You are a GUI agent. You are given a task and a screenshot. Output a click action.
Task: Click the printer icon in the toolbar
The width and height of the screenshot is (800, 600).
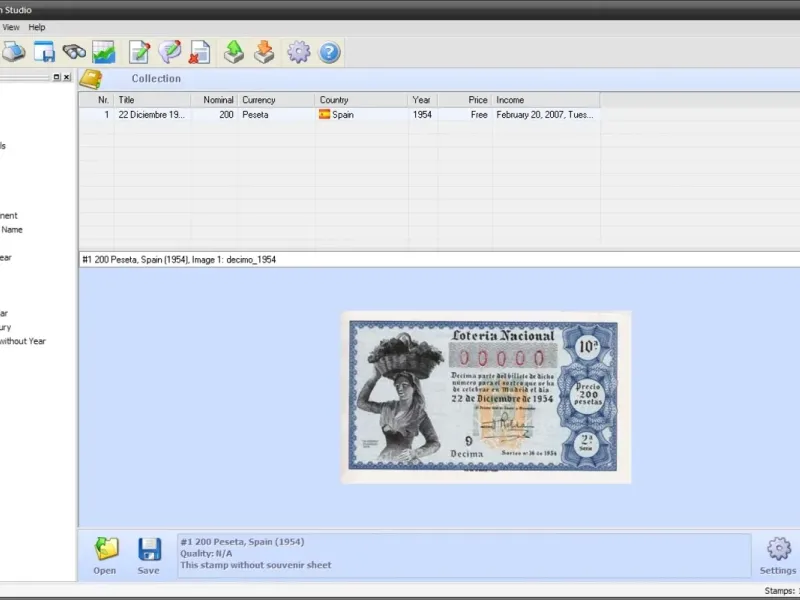pos(14,52)
